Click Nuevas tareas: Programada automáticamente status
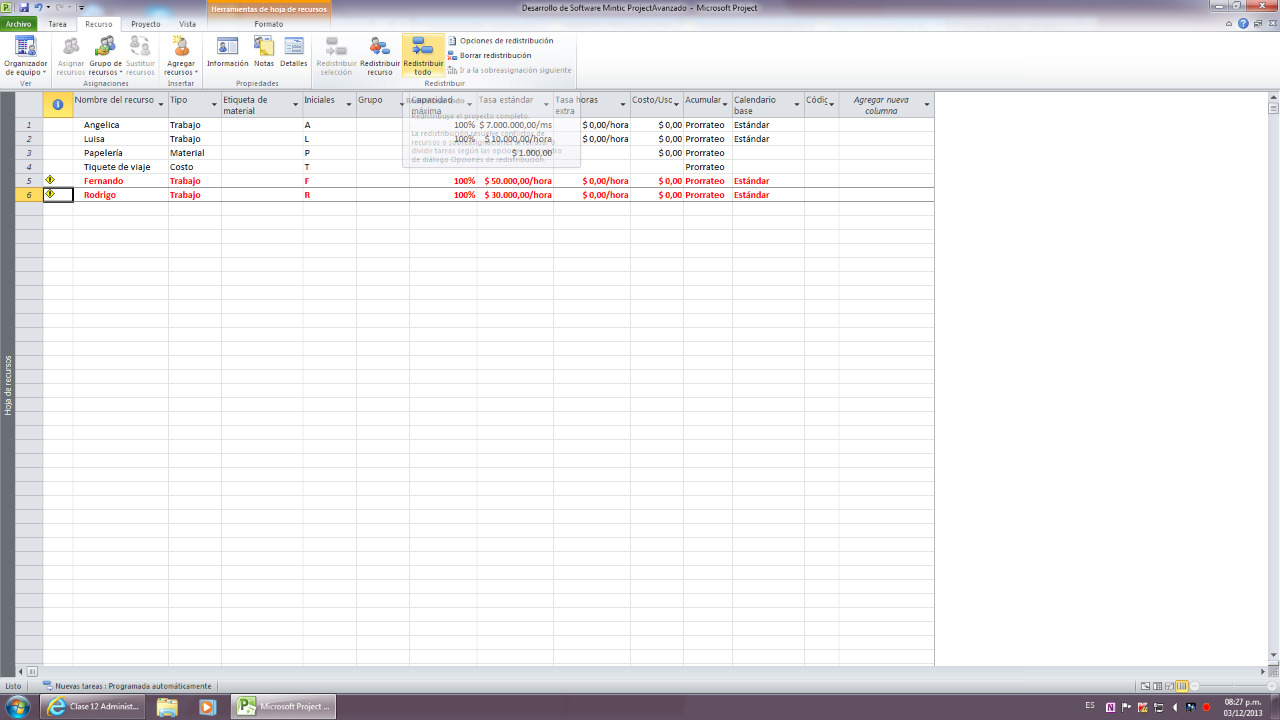The height and width of the screenshot is (720, 1280). coord(127,686)
